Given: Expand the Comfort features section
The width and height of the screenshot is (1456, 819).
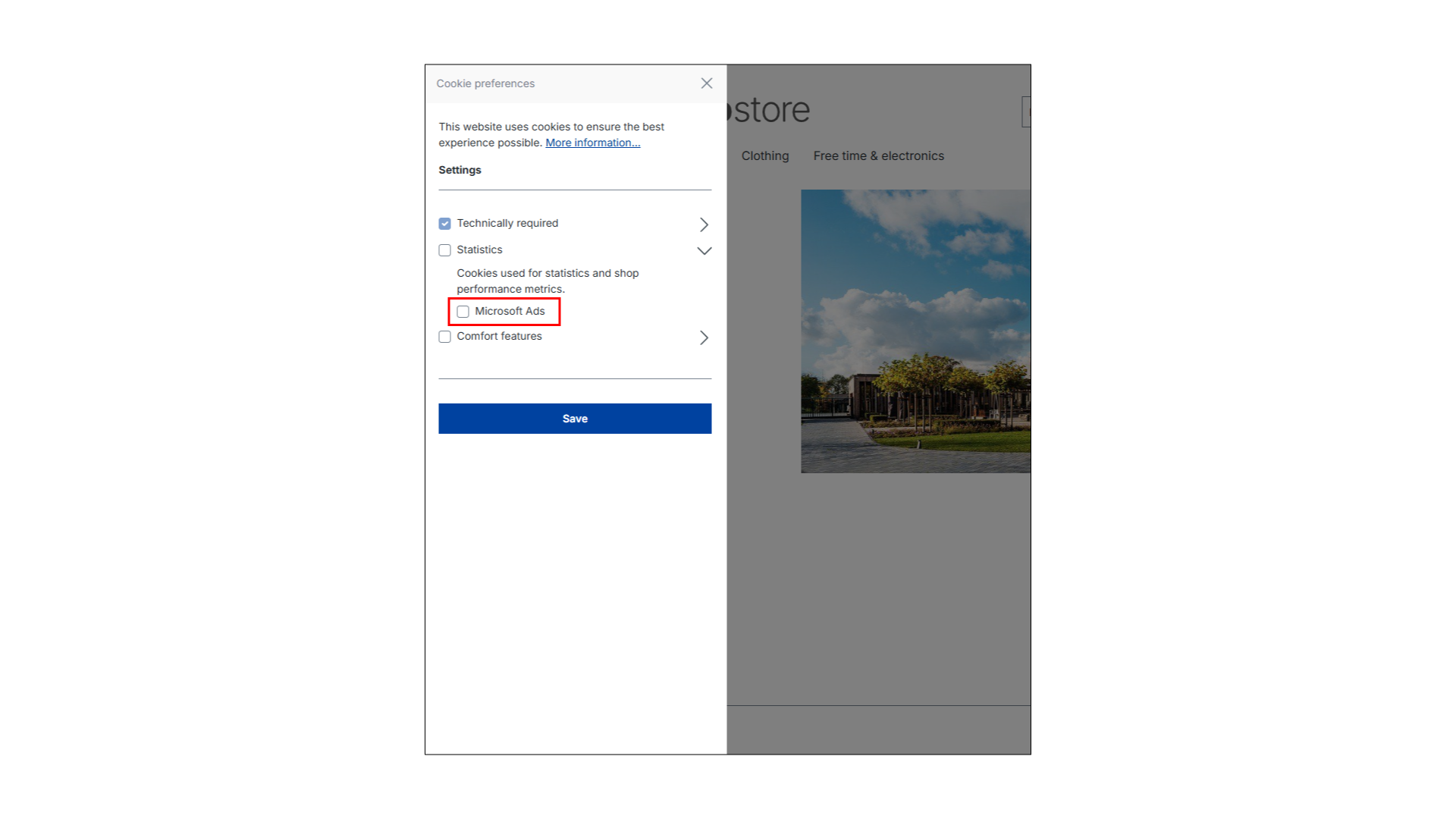Looking at the screenshot, I should pos(705,337).
